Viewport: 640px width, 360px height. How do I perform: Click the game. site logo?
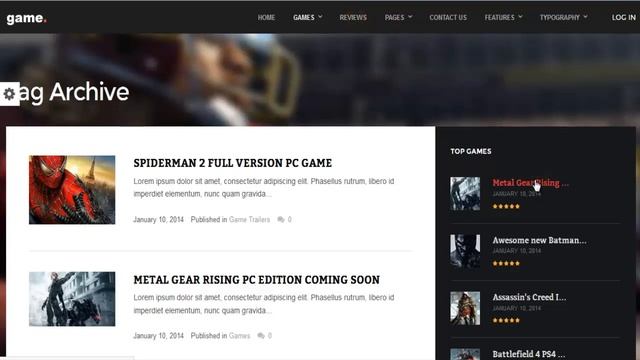pyautogui.click(x=27, y=18)
